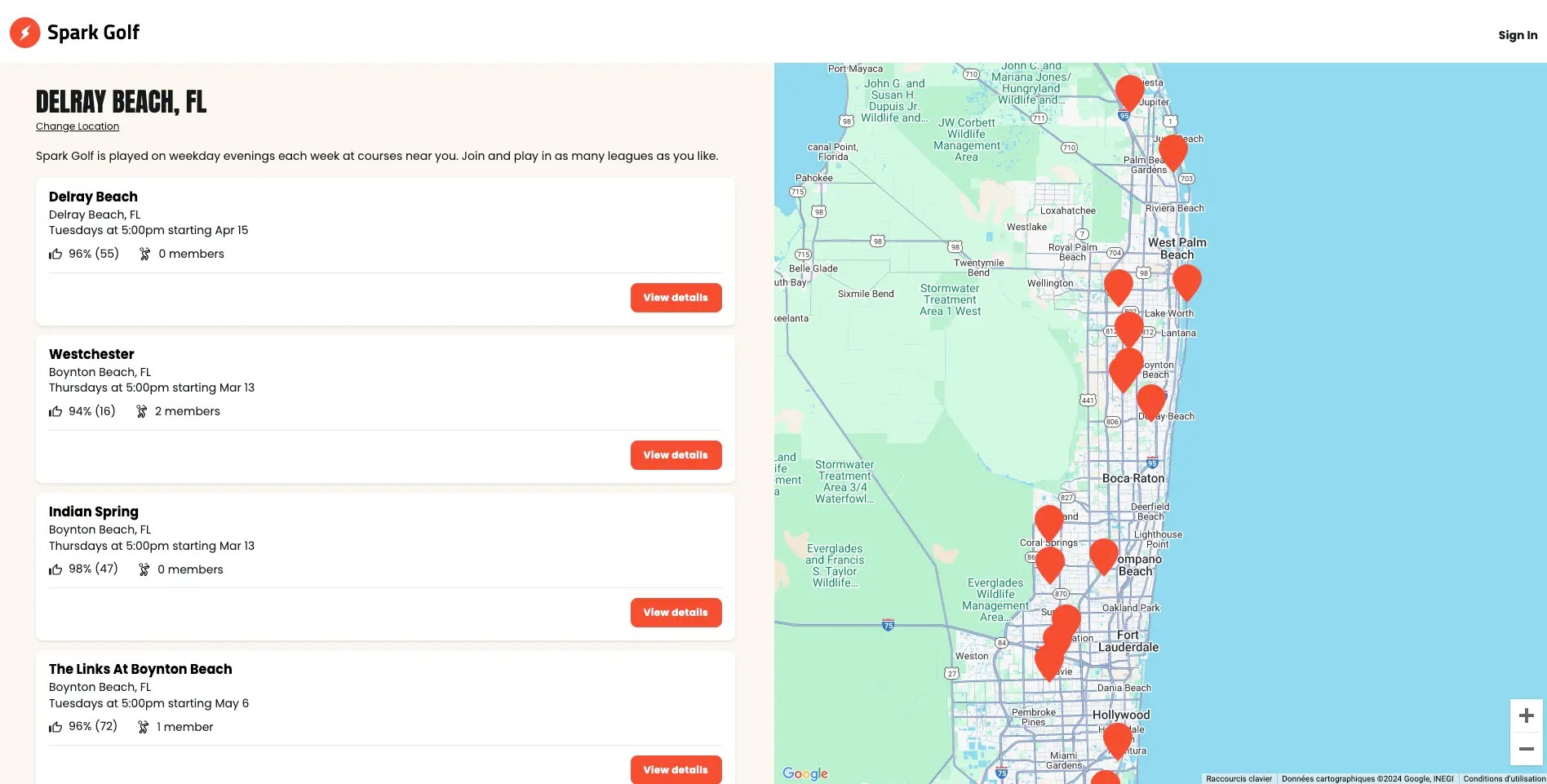Image resolution: width=1547 pixels, height=784 pixels.
Task: Click the golfer members icon on Westchester card
Action: (x=141, y=411)
